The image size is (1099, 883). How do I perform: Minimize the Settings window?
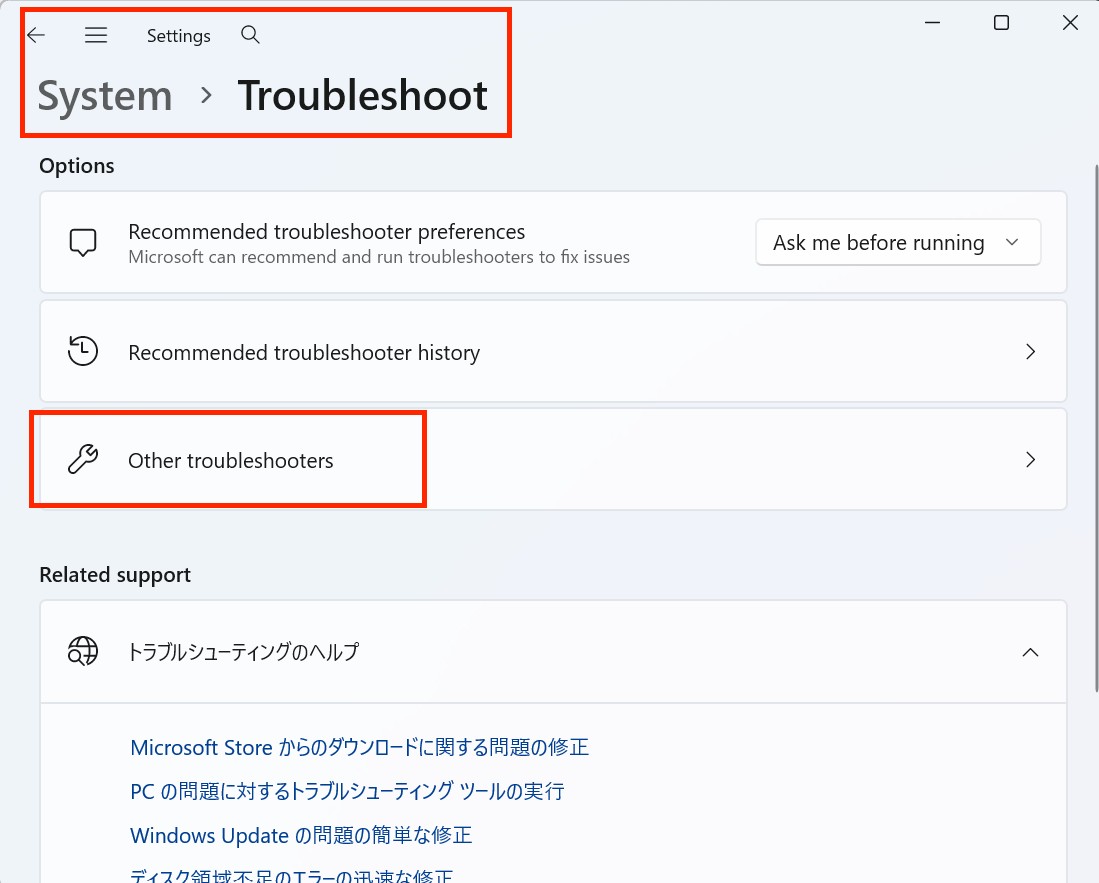point(932,22)
